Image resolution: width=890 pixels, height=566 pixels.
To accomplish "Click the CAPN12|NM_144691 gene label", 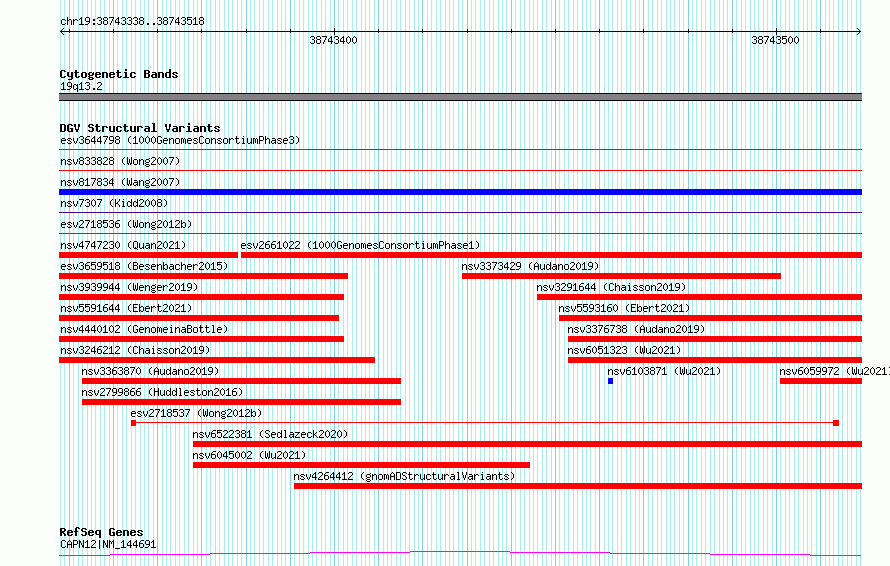I will tap(108, 544).
